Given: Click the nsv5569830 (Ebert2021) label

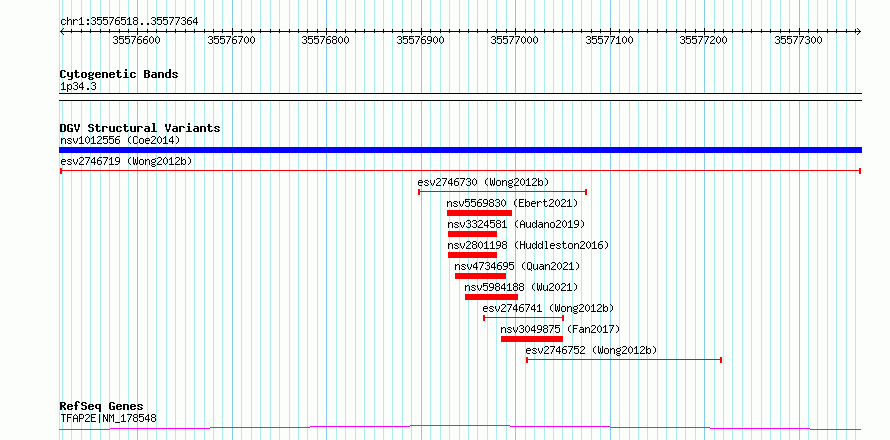Looking at the screenshot, I should pyautogui.click(x=512, y=203).
